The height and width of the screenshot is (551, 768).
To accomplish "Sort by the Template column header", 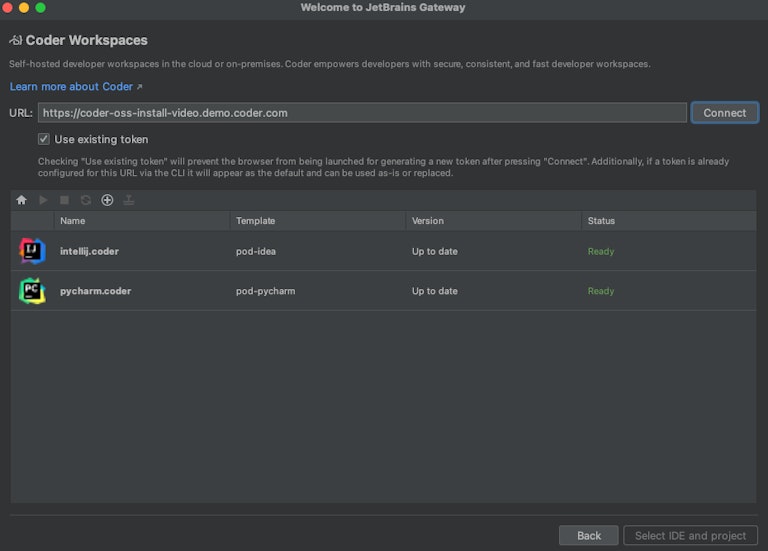I will [255, 221].
